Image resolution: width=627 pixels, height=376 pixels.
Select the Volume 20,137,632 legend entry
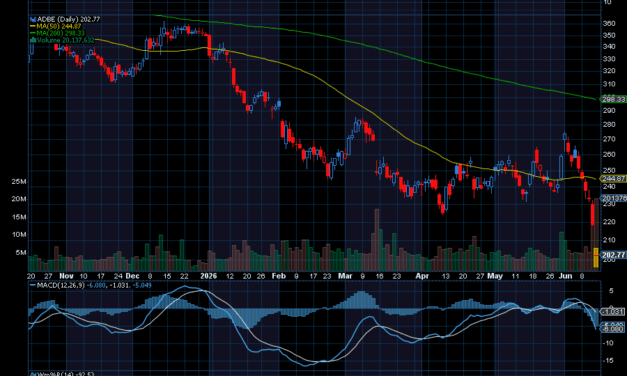point(66,40)
